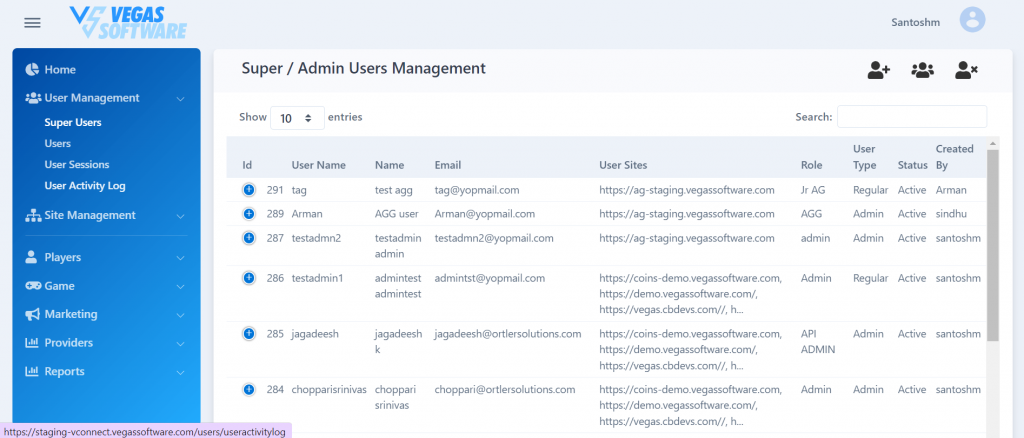This screenshot has height=438, width=1024.
Task: Click the Players person icon
Action: tap(31, 257)
